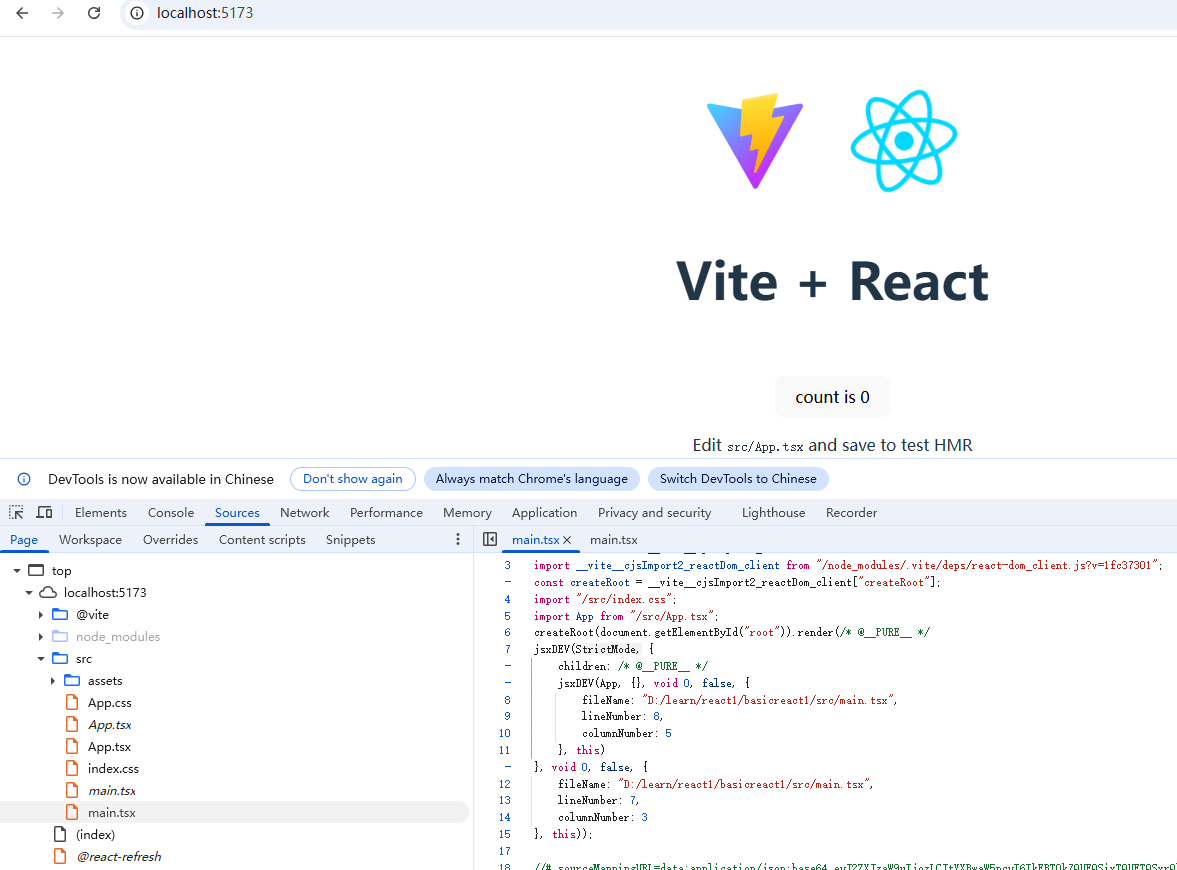
Task: Open the Workspace subtab
Action: (90, 540)
